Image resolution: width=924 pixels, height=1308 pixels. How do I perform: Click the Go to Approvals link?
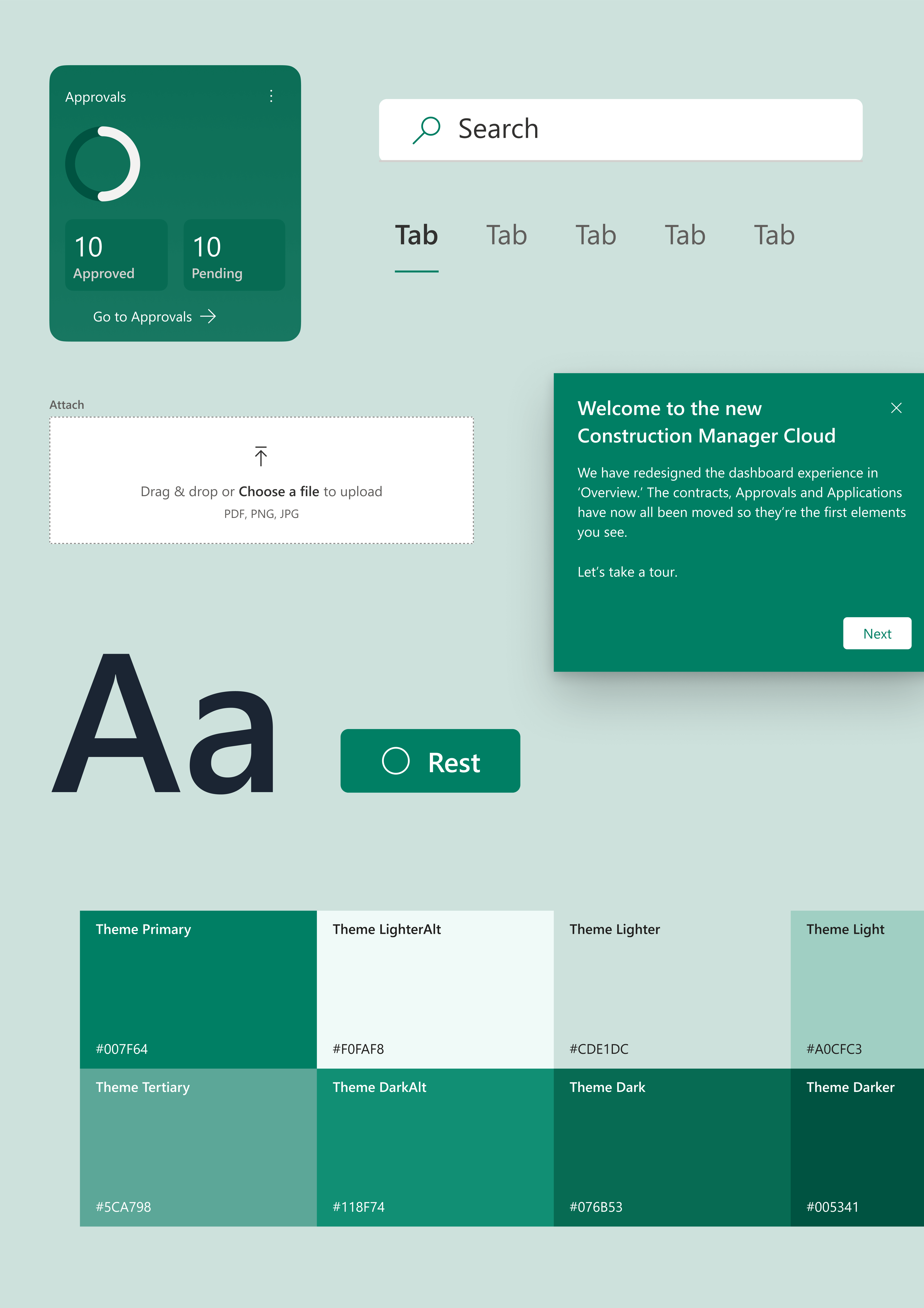tap(142, 317)
